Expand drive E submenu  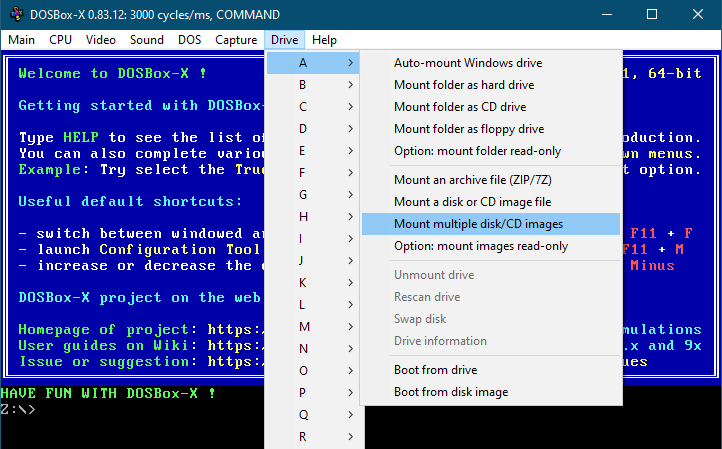coord(313,151)
